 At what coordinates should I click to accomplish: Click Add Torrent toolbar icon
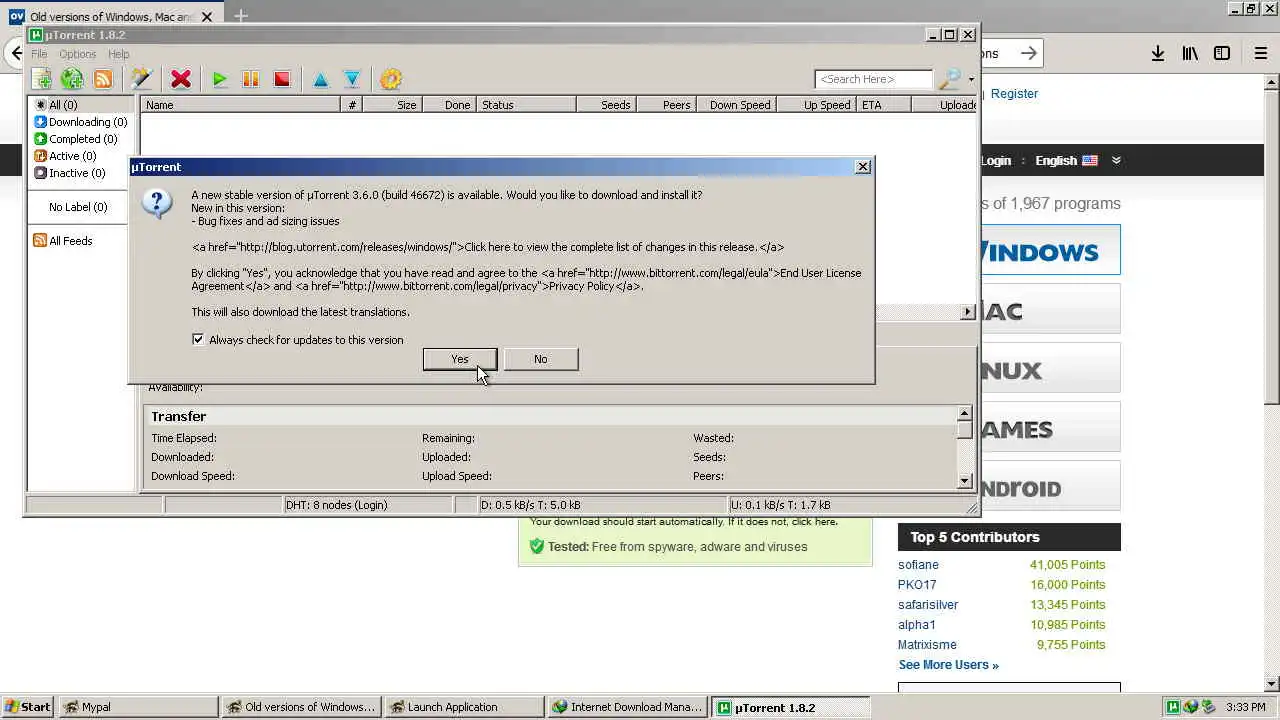click(x=42, y=79)
